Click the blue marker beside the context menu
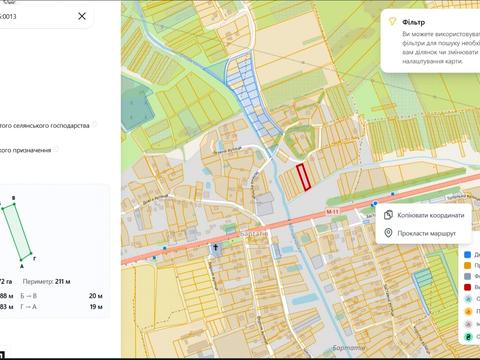The width and height of the screenshot is (480, 360). tap(375, 203)
